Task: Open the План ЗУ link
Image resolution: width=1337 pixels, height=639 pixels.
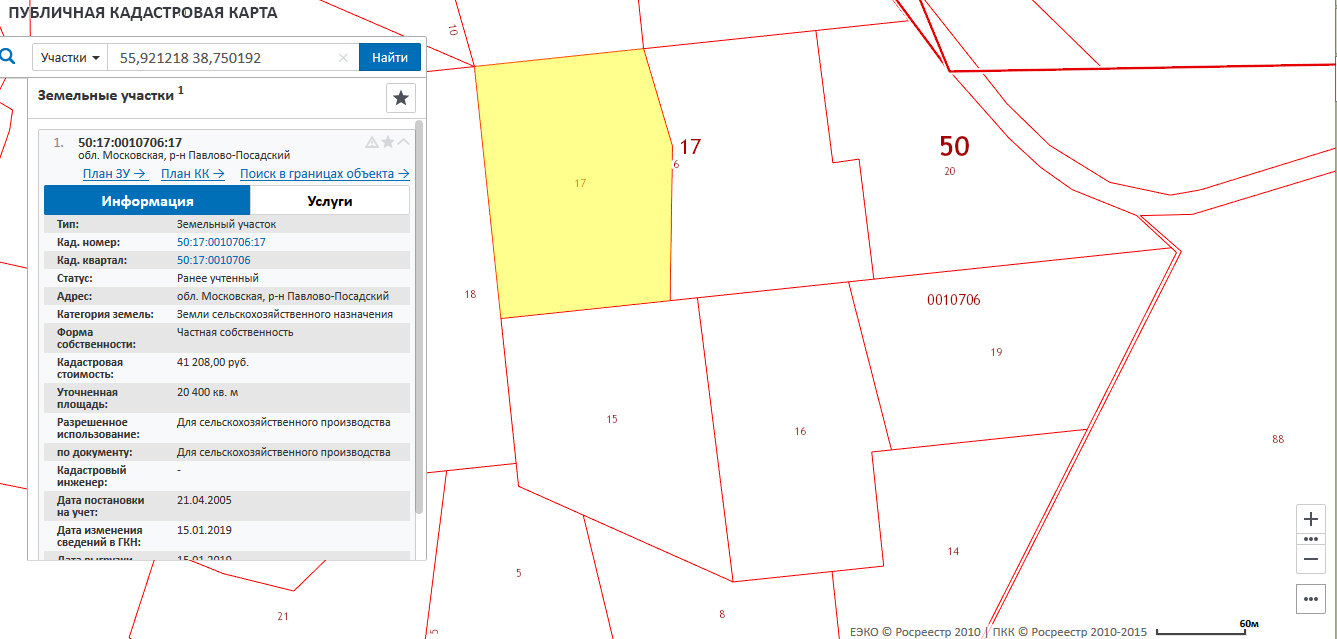Action: point(114,174)
